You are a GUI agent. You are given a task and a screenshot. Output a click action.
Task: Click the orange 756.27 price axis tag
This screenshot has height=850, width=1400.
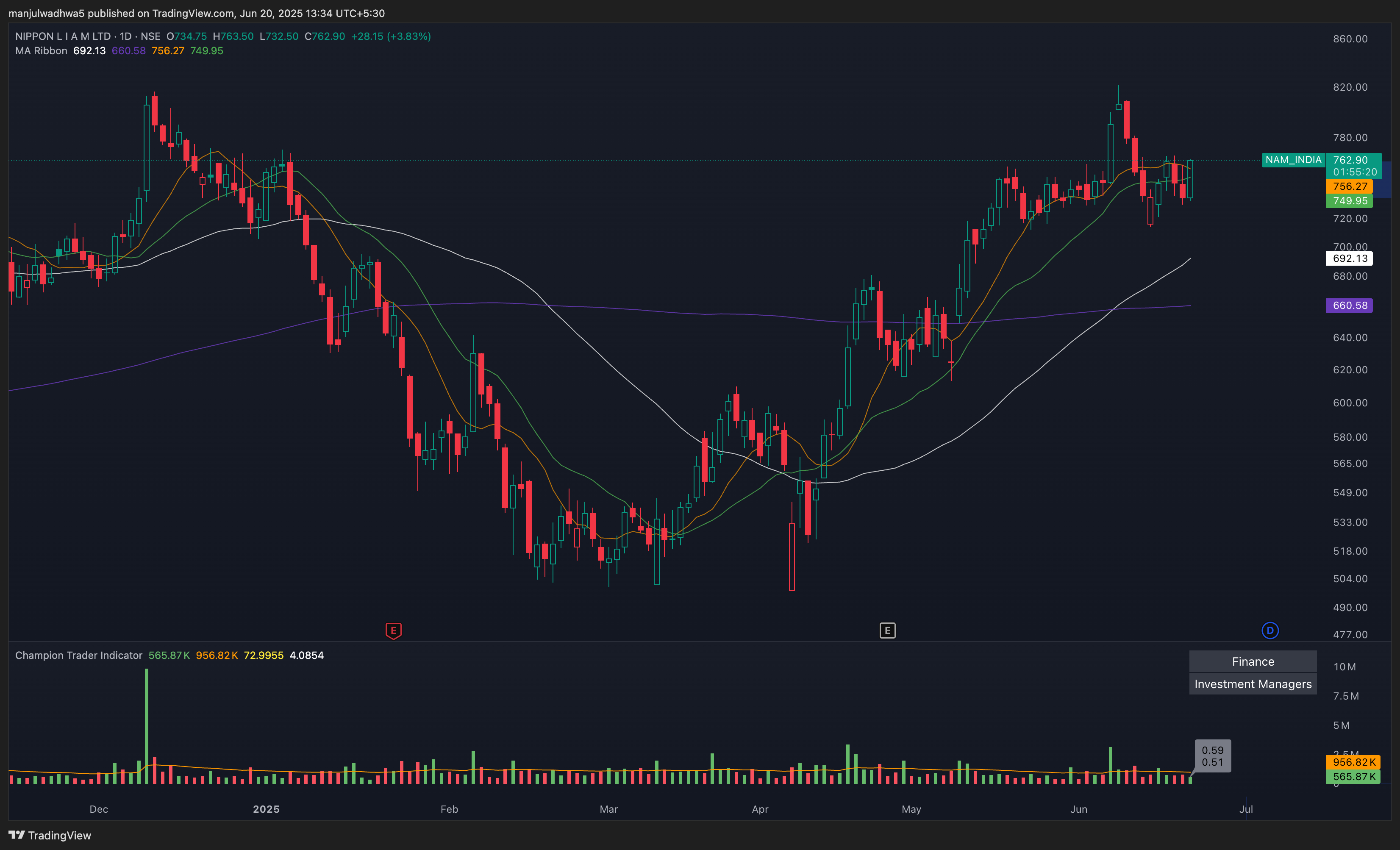pyautogui.click(x=1350, y=186)
